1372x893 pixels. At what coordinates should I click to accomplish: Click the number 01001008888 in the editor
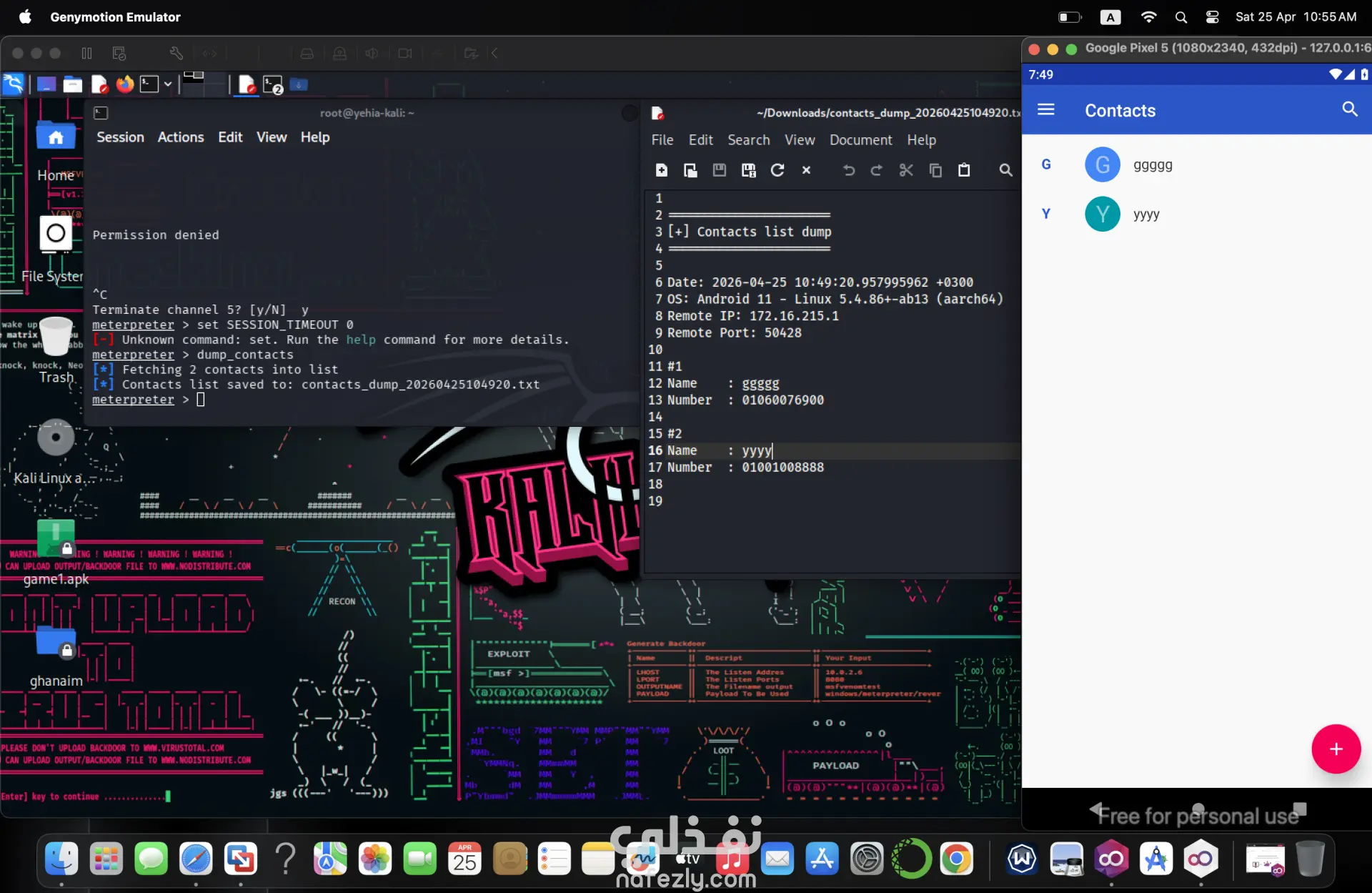click(782, 468)
